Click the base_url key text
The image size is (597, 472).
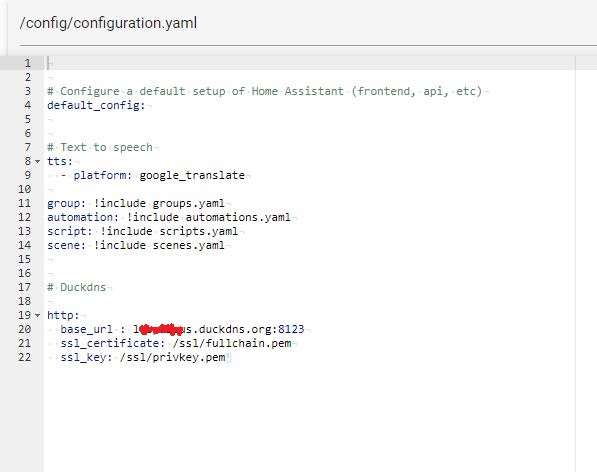click(86, 329)
